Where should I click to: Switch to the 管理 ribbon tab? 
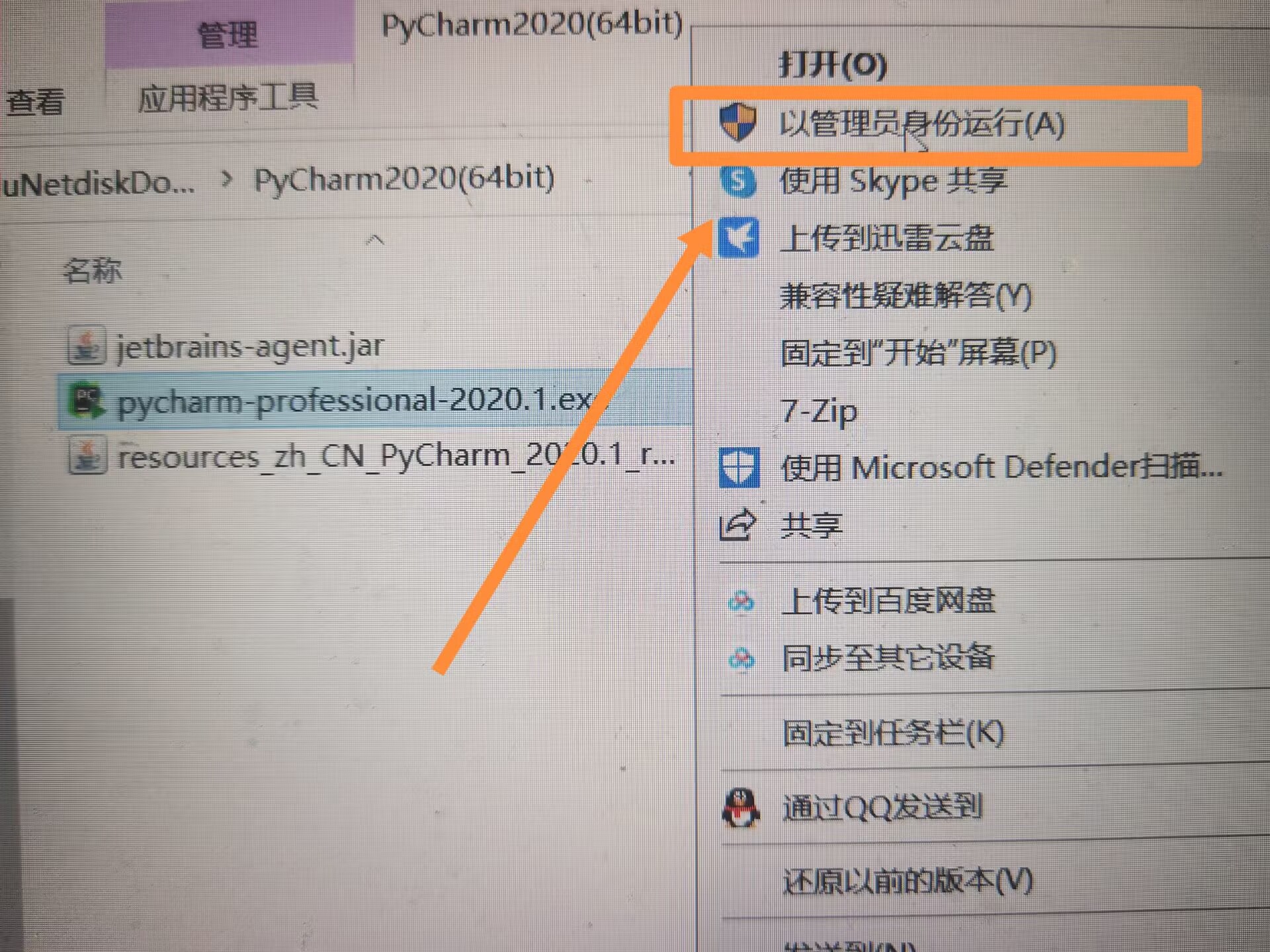click(x=229, y=33)
